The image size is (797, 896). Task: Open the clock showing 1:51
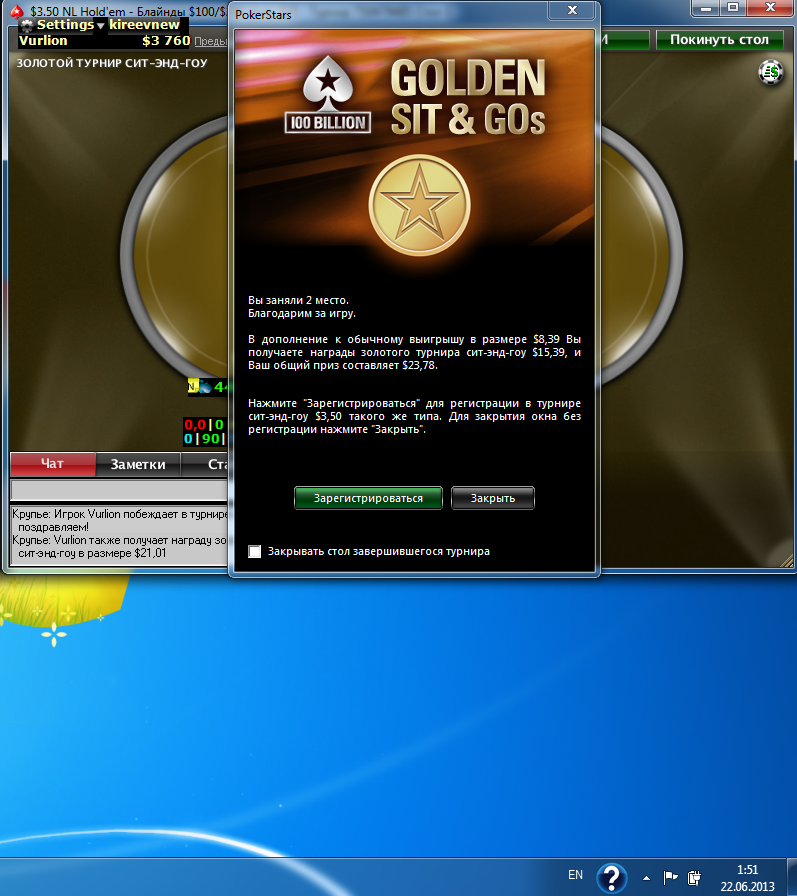746,877
